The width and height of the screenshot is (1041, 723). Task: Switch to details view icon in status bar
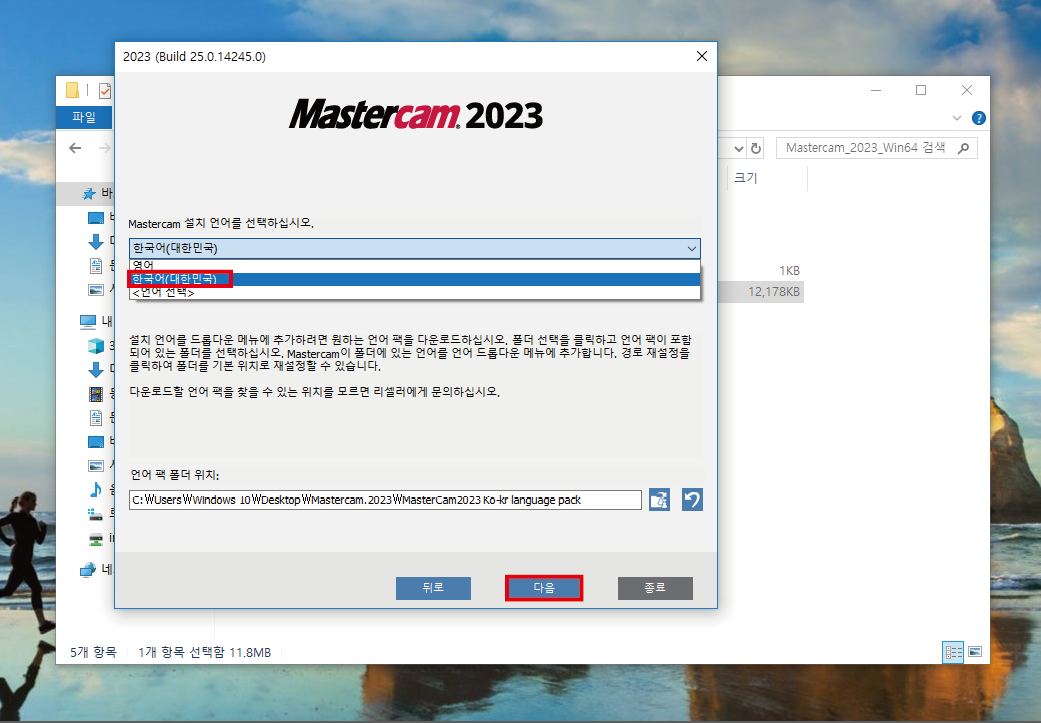(953, 652)
